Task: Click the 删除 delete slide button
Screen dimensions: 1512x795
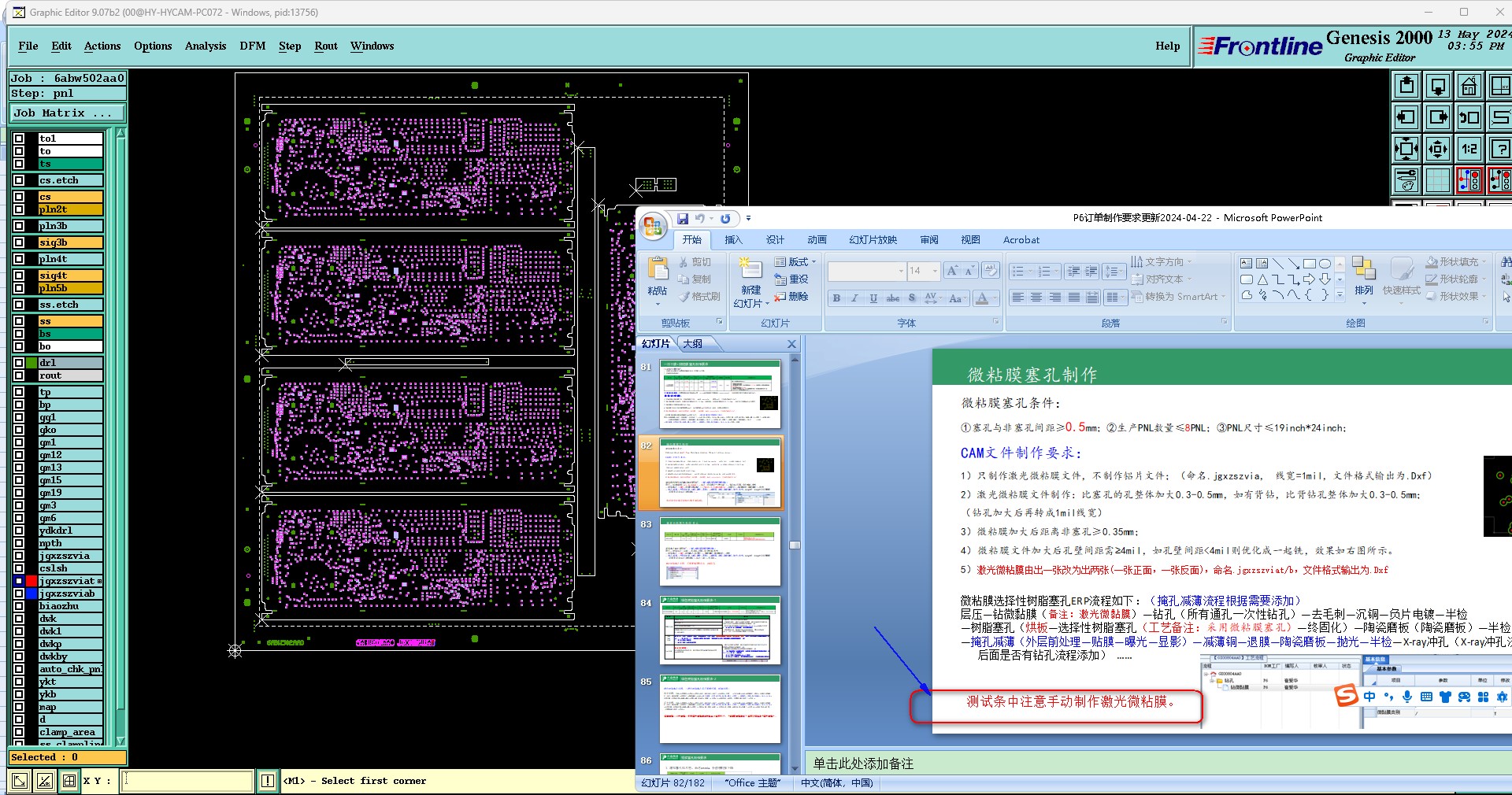Action: (791, 296)
